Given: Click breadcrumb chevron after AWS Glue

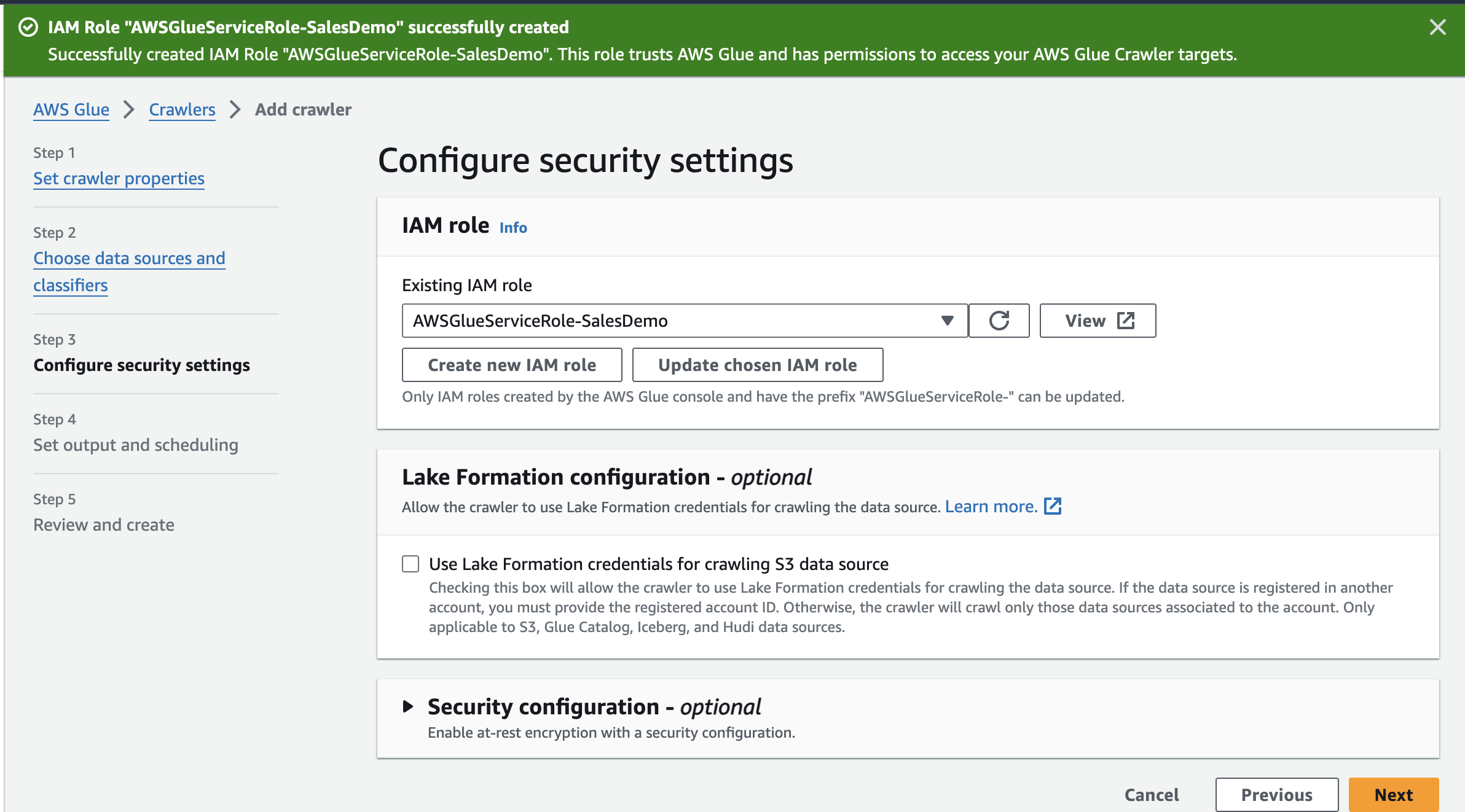Looking at the screenshot, I should [x=128, y=110].
